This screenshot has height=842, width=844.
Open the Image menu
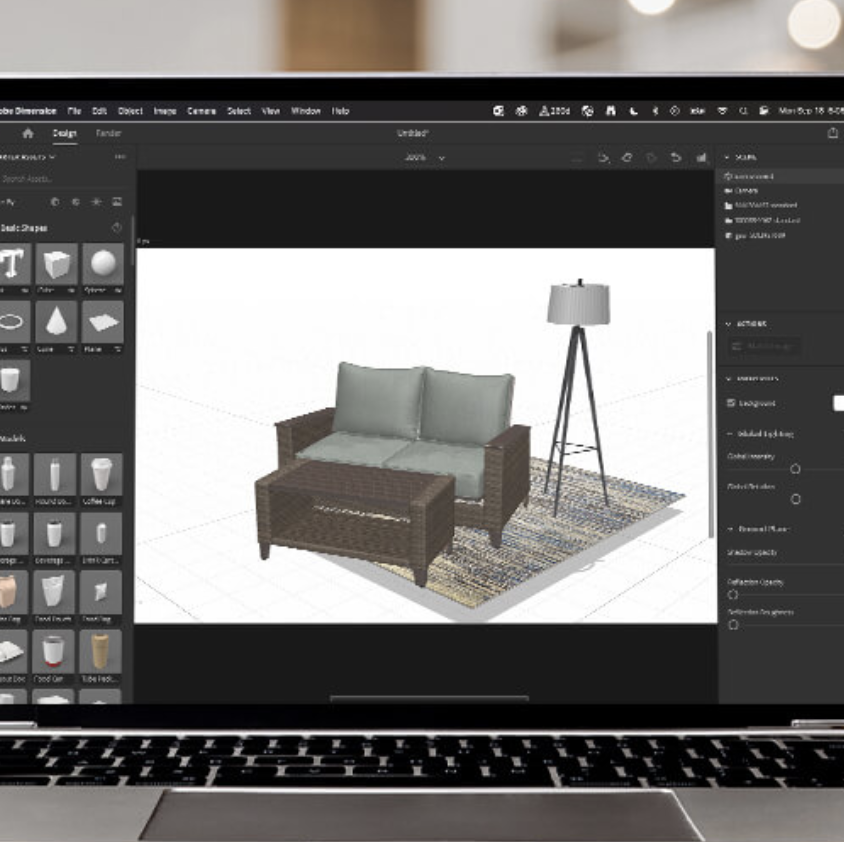165,111
